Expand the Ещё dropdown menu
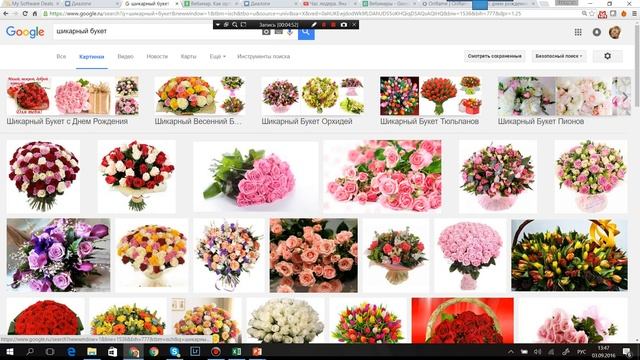The height and width of the screenshot is (360, 640). [x=217, y=56]
